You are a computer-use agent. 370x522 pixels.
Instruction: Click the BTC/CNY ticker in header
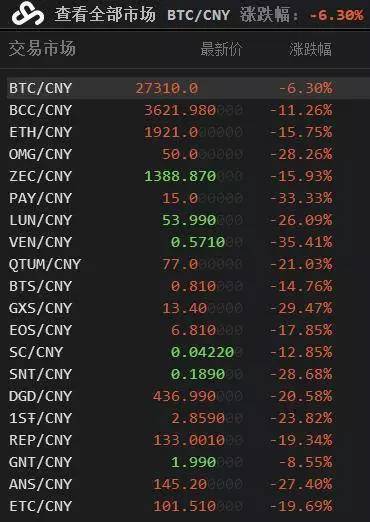tap(199, 15)
